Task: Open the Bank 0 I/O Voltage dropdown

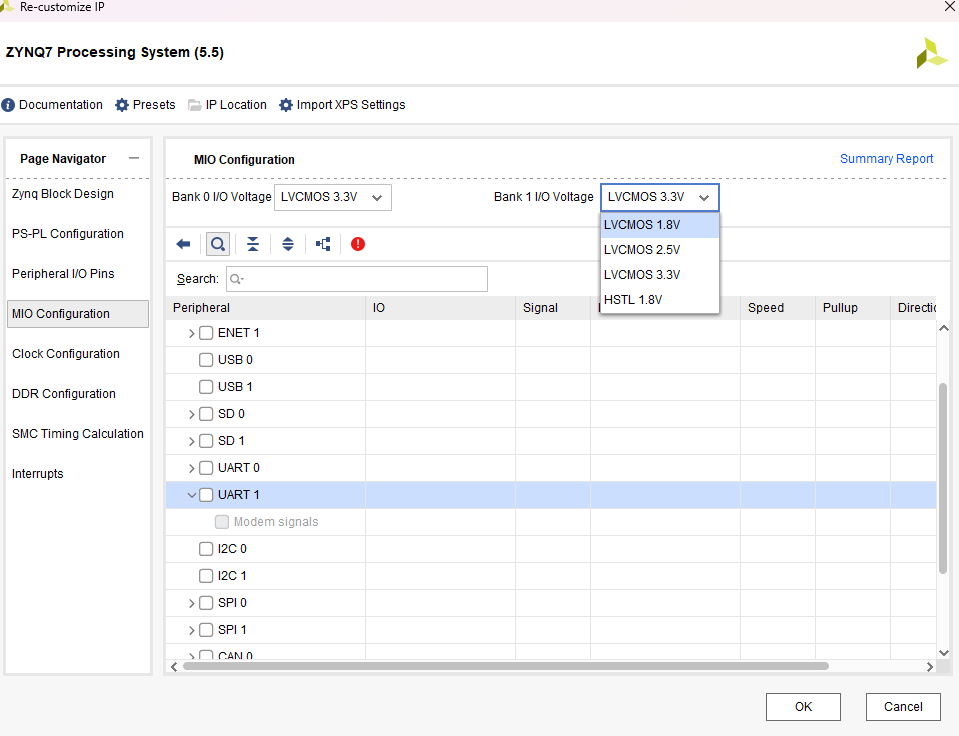Action: [x=333, y=197]
